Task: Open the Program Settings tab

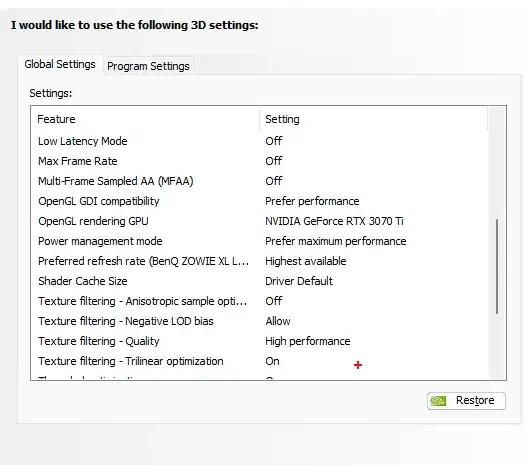Action: 148,66
